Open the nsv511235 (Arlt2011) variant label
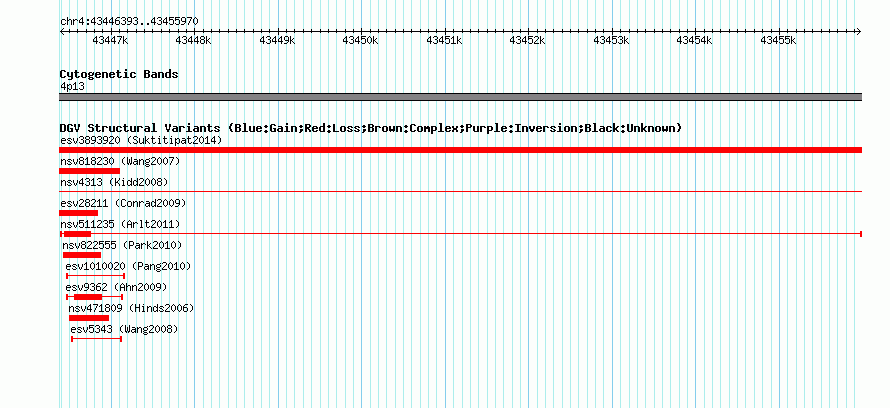Image resolution: width=890 pixels, height=408 pixels. (x=120, y=224)
